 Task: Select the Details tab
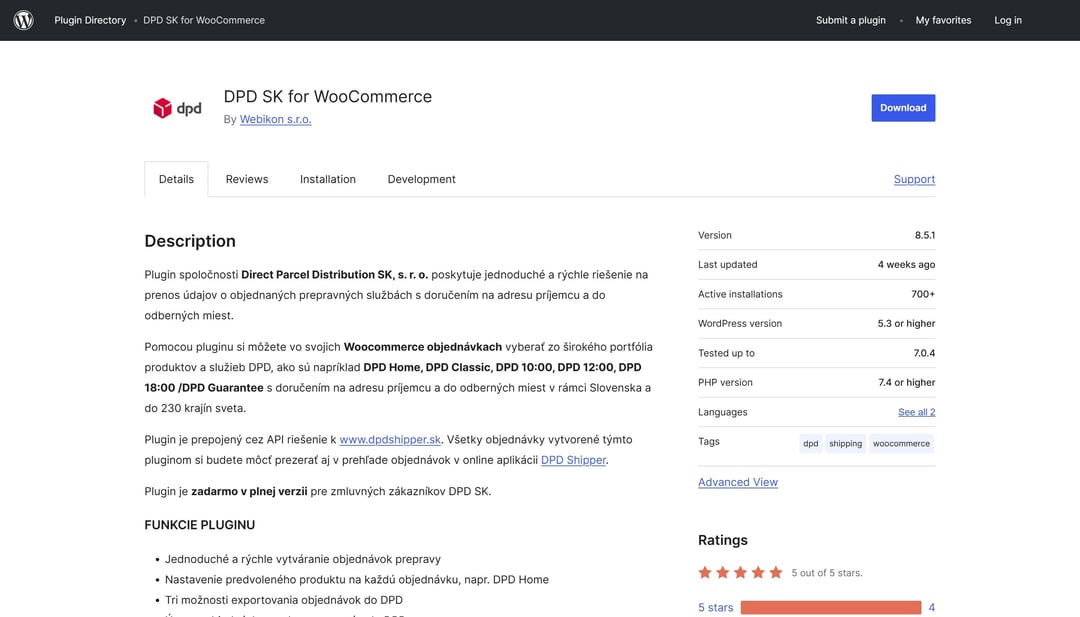(176, 179)
